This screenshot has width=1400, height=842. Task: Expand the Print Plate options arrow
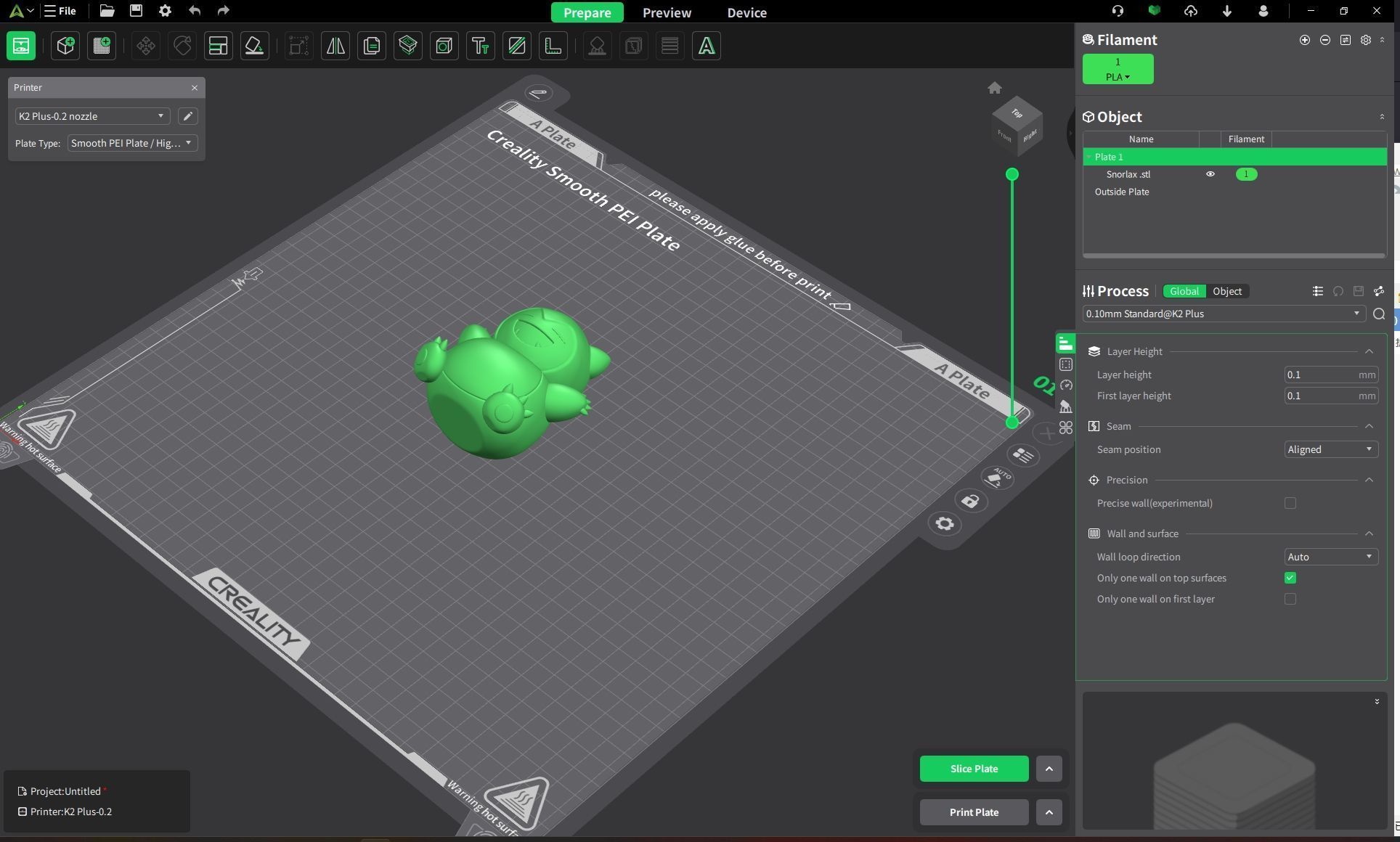click(x=1049, y=812)
